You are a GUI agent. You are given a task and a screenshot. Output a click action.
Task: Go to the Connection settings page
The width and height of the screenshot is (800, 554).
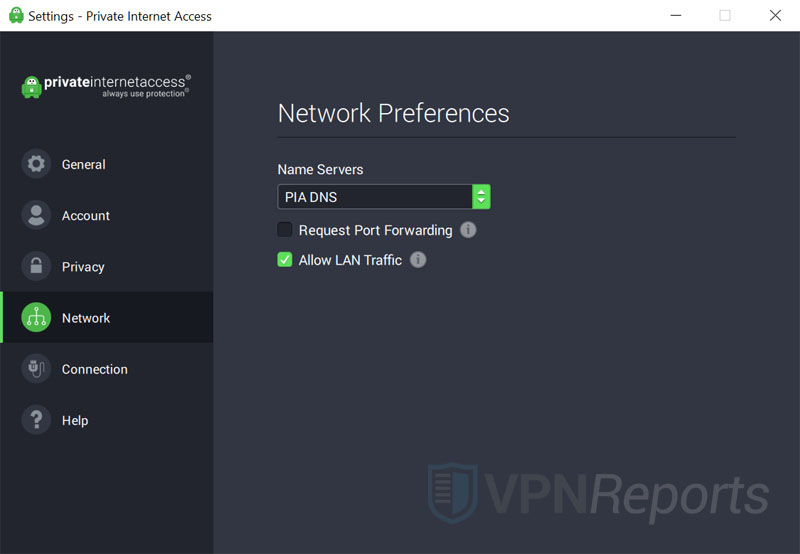coord(95,369)
